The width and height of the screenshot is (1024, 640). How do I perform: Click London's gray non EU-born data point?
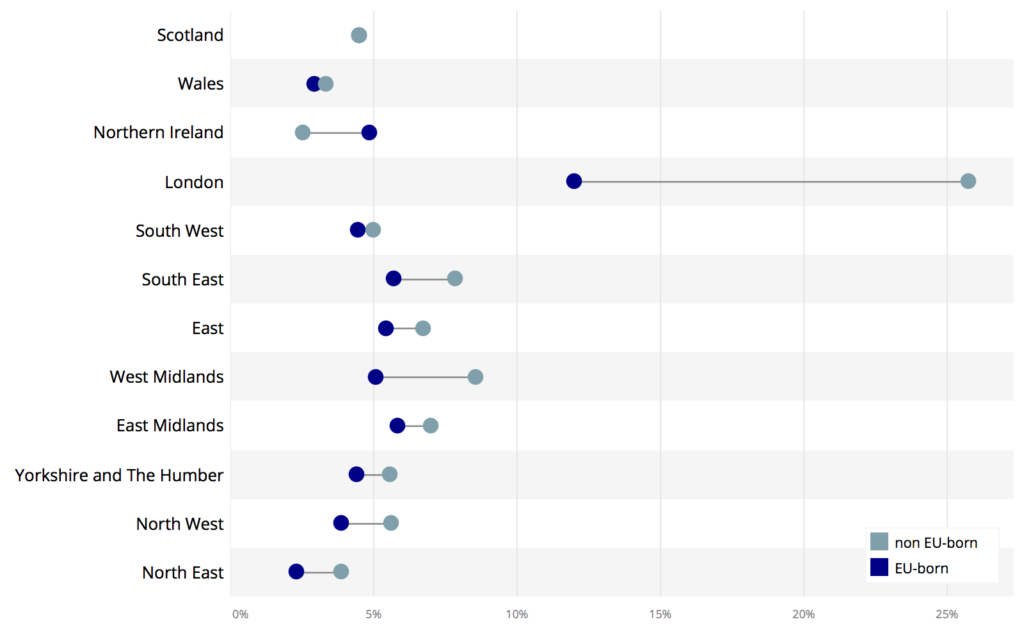point(968,181)
